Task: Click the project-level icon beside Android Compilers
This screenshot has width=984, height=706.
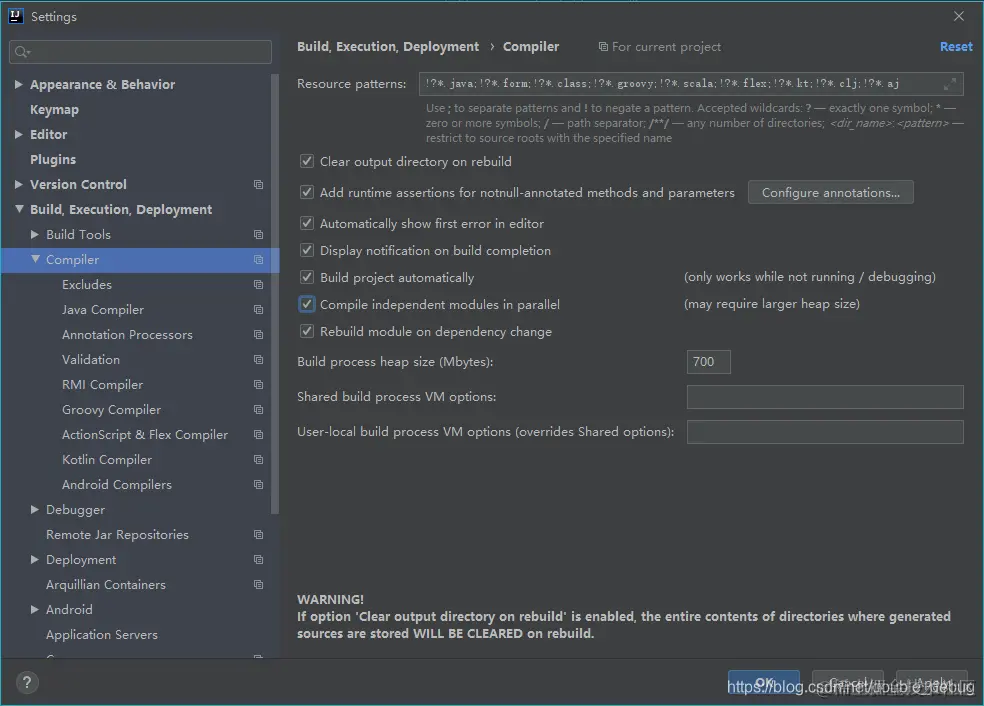Action: click(x=258, y=485)
